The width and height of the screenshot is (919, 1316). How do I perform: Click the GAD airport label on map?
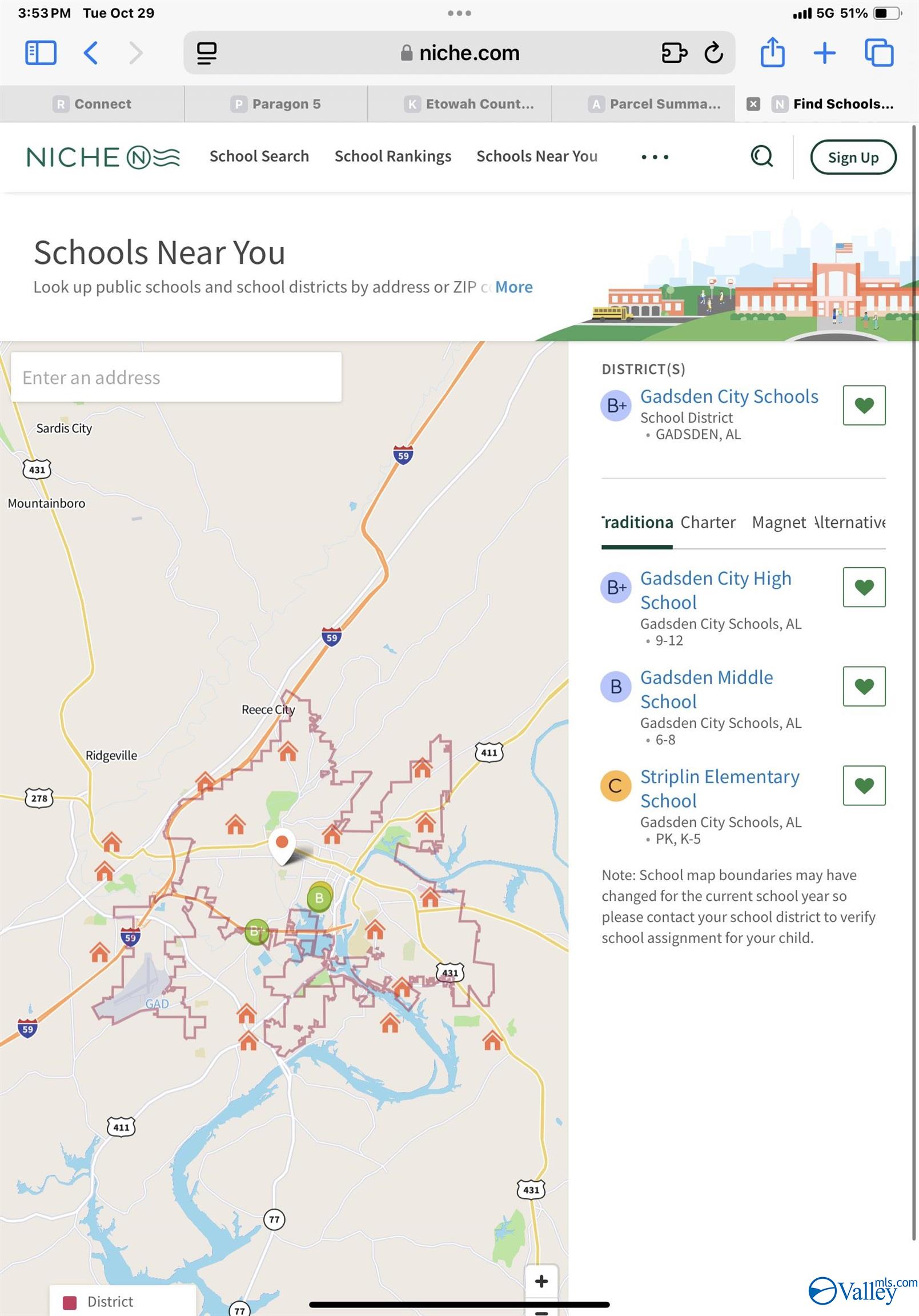[x=157, y=1004]
